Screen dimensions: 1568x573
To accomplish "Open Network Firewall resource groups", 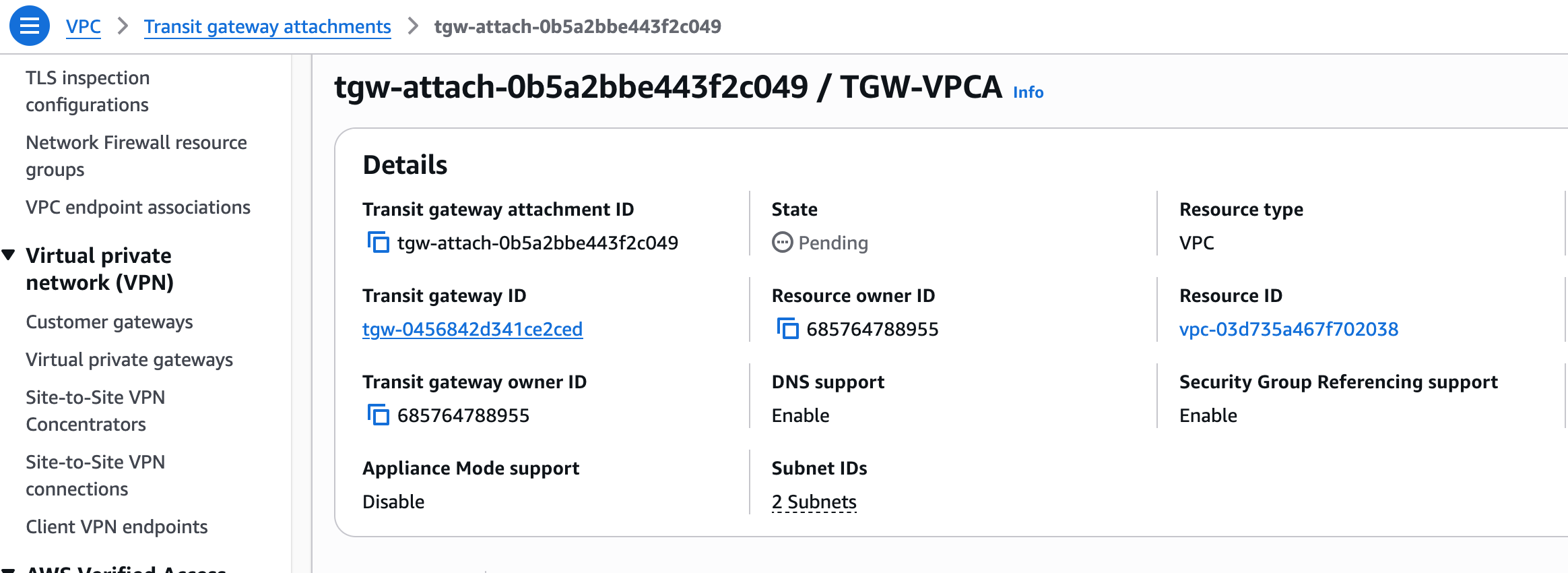I will pyautogui.click(x=136, y=156).
